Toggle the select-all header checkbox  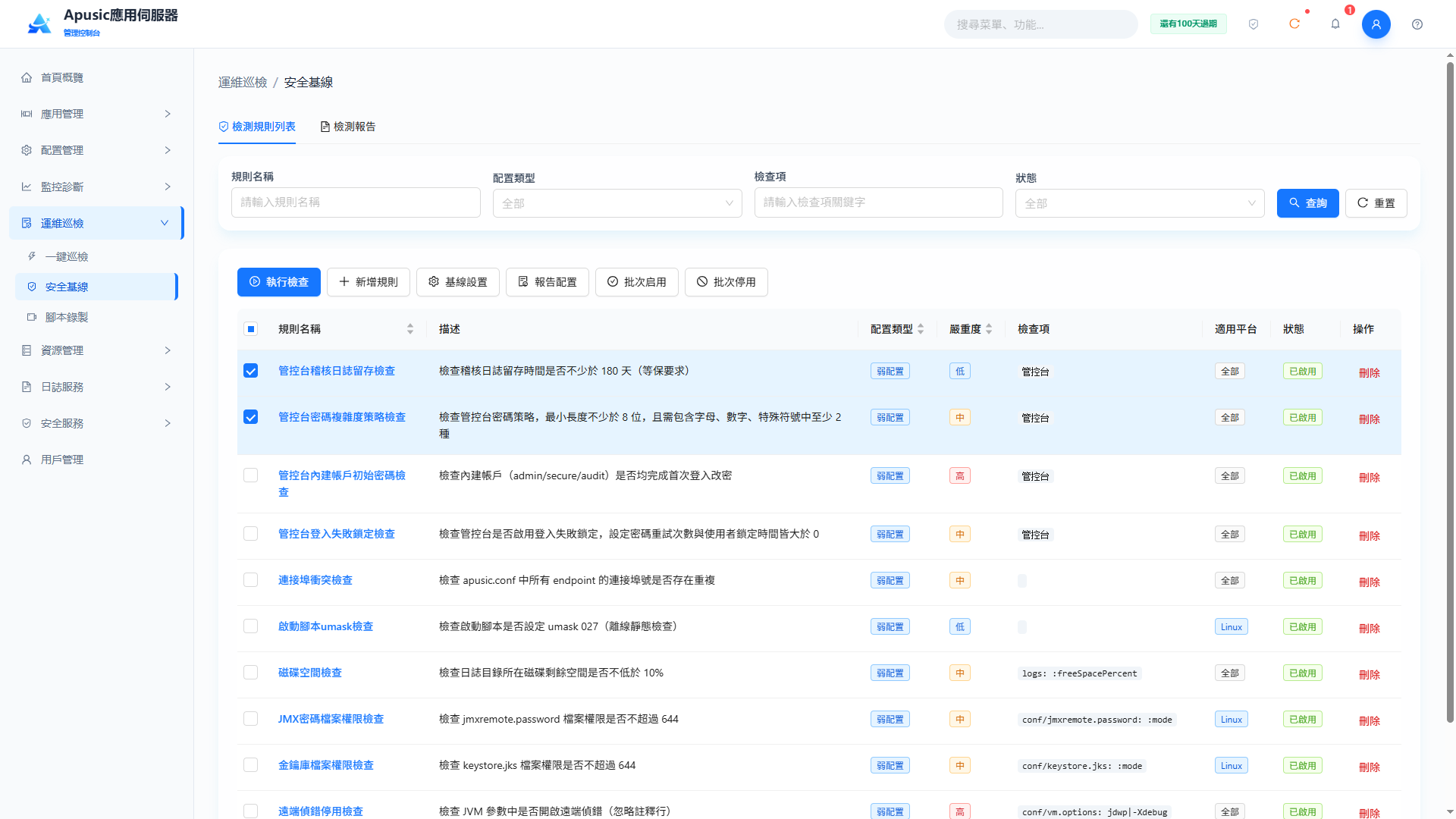(x=251, y=329)
